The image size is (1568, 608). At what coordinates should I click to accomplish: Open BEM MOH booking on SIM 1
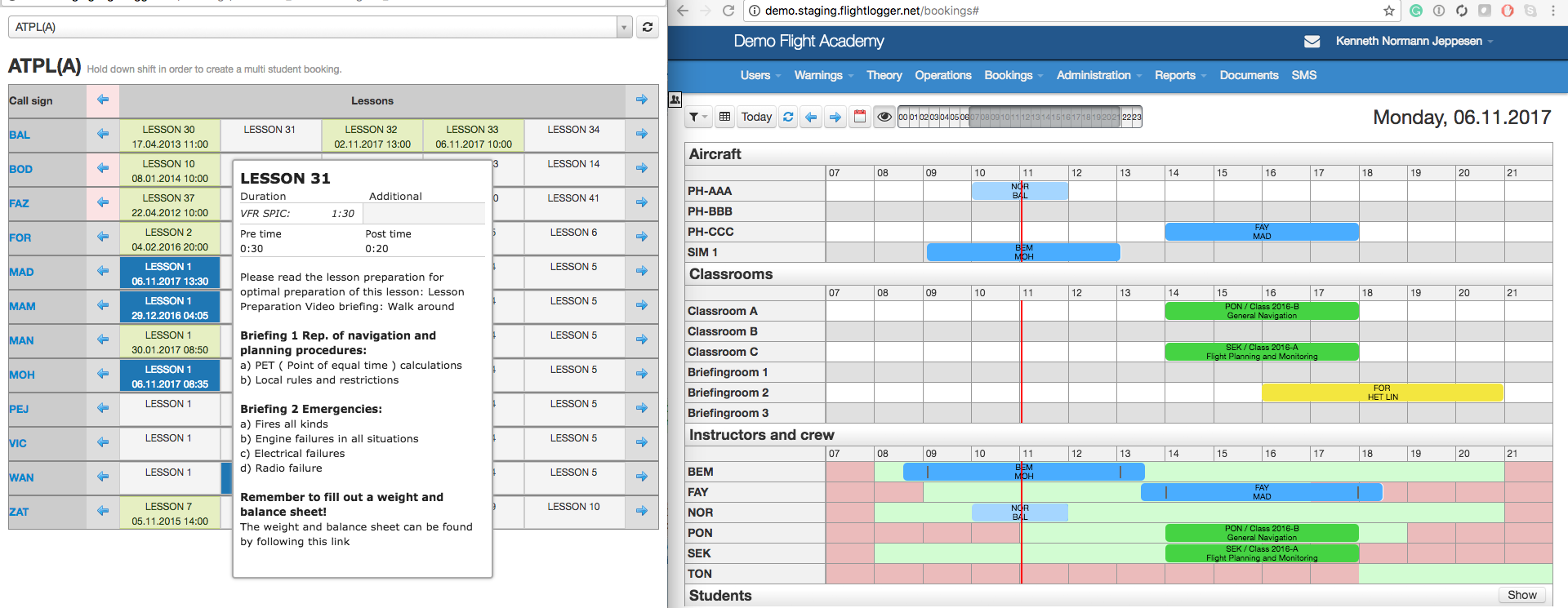click(1023, 252)
